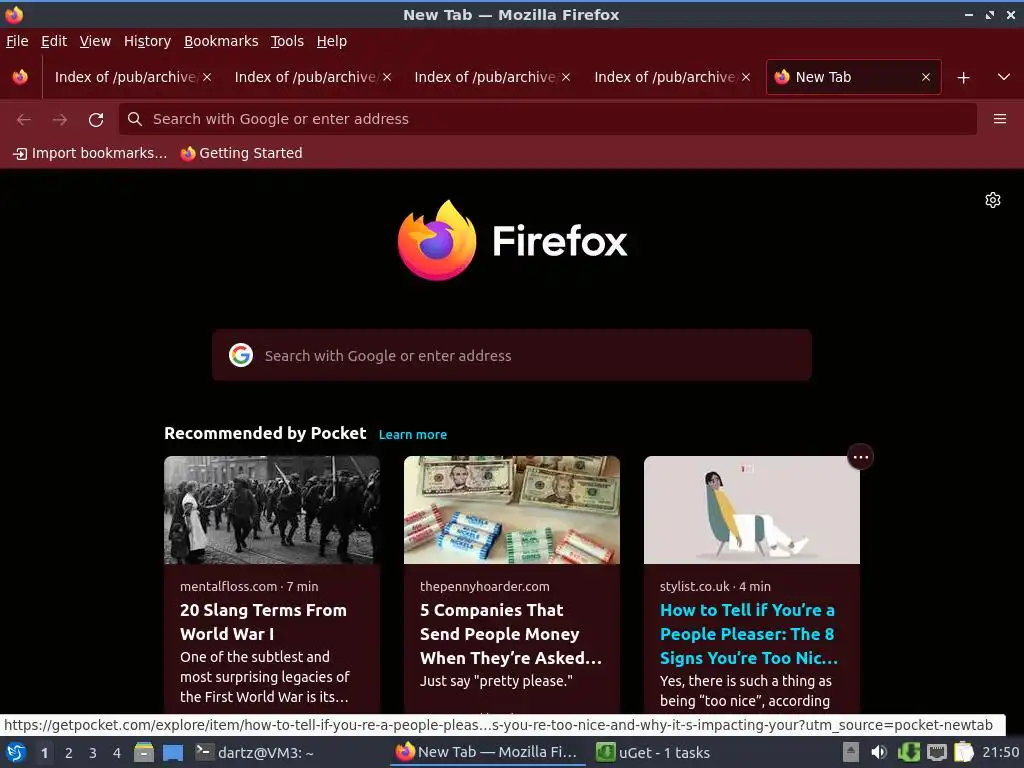The width and height of the screenshot is (1024, 768).
Task: Open the History menu
Action: click(148, 41)
